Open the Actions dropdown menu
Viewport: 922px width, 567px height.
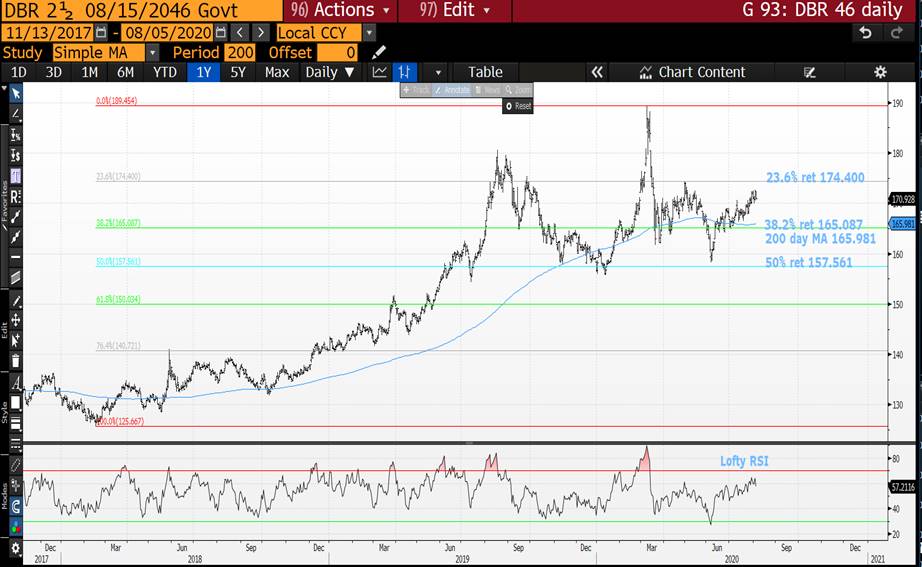coord(340,10)
